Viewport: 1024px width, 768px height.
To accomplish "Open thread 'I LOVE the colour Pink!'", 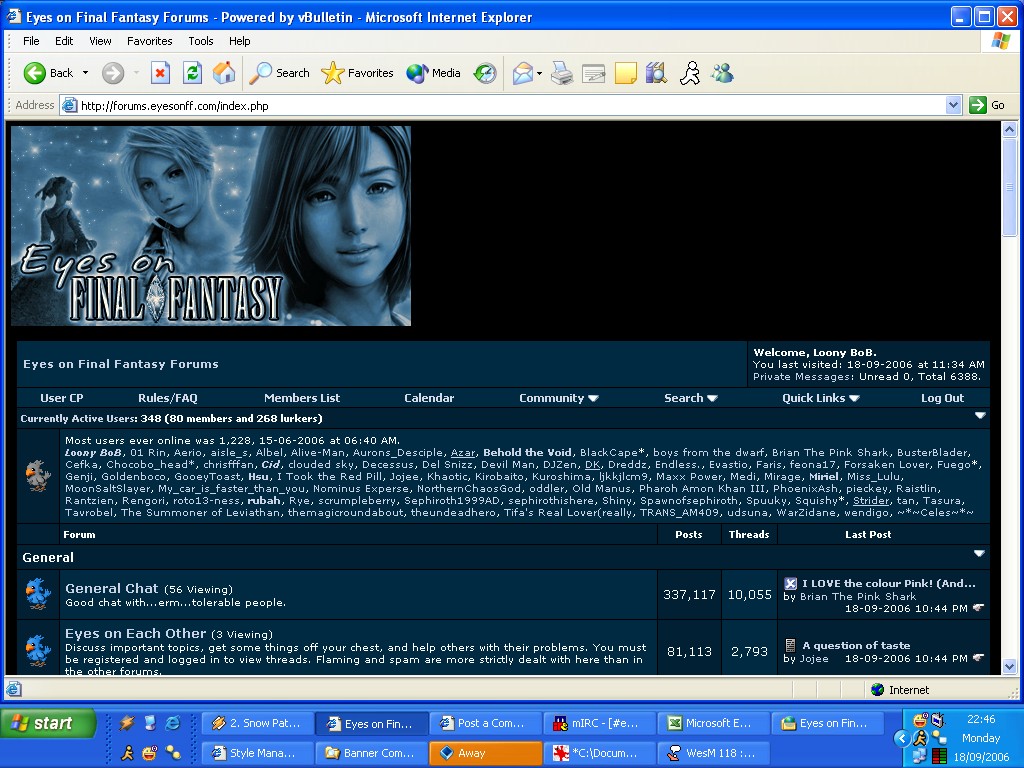I will tap(889, 584).
